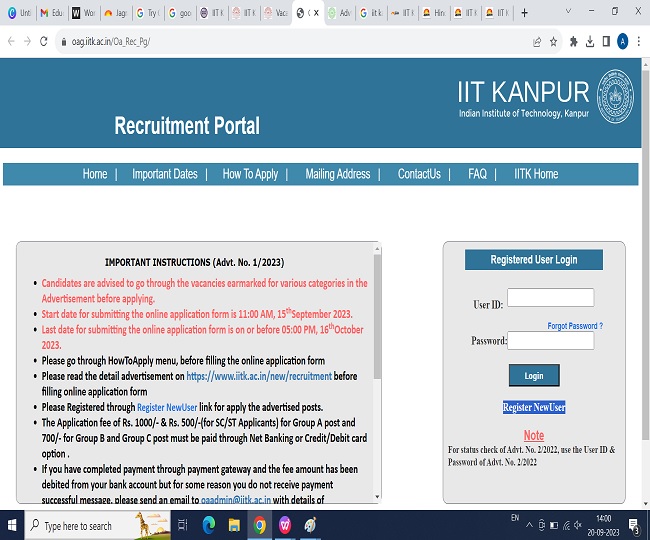Switch to the Gmail 'Edu' tab
The height and width of the screenshot is (540, 650).
pos(52,13)
